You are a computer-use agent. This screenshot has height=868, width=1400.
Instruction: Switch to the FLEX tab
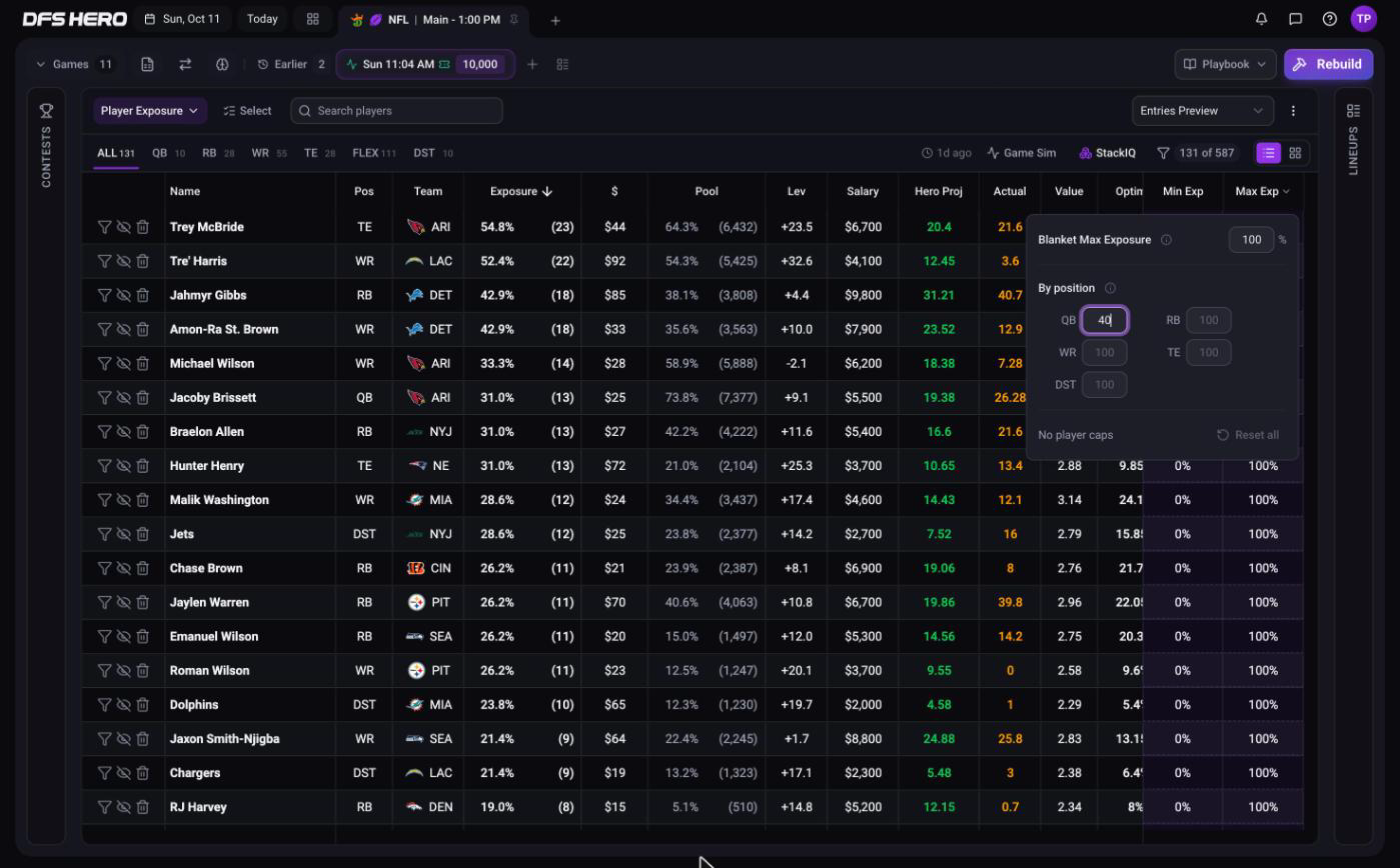[374, 153]
